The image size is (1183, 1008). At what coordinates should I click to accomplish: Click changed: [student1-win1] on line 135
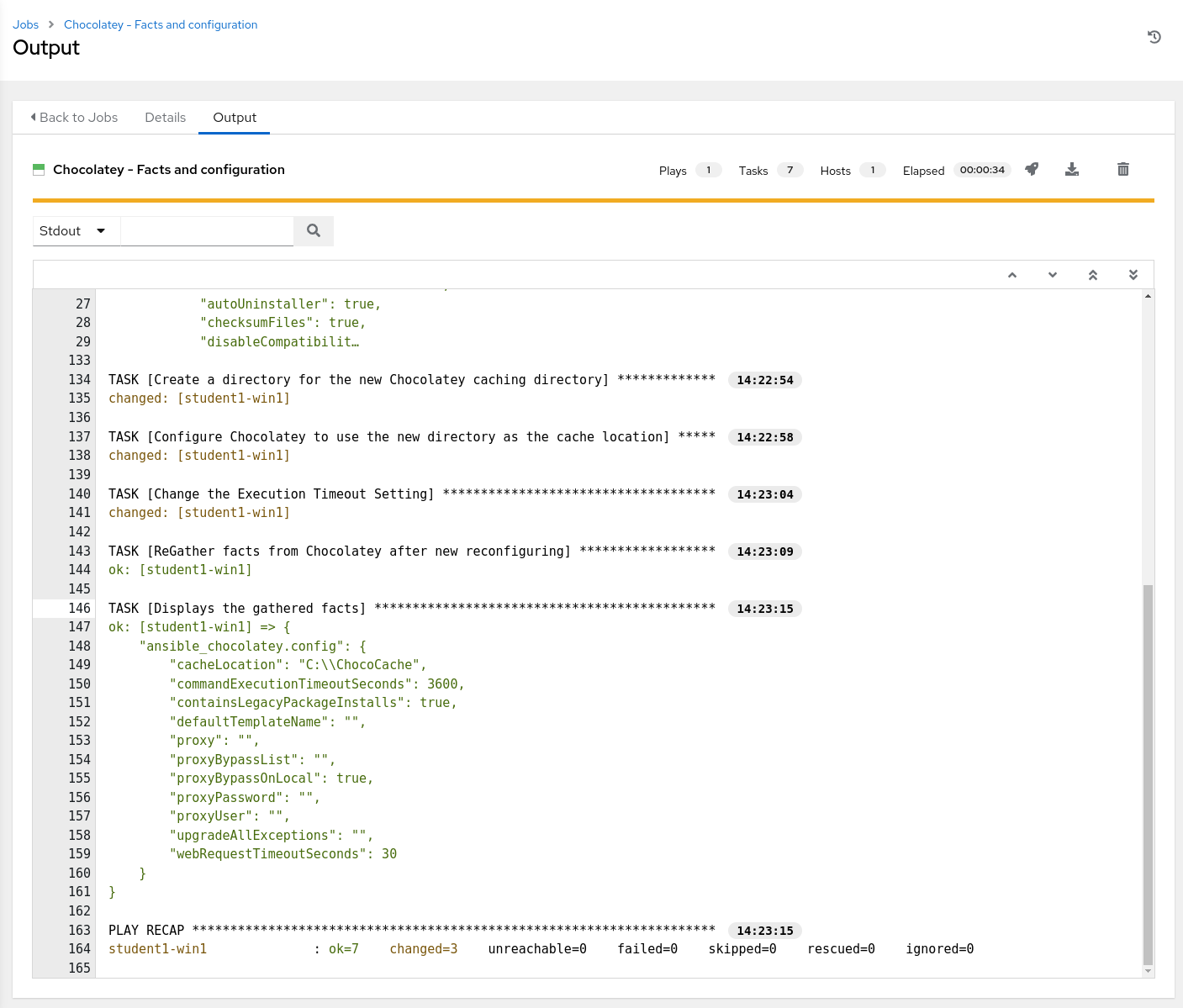[x=199, y=398]
